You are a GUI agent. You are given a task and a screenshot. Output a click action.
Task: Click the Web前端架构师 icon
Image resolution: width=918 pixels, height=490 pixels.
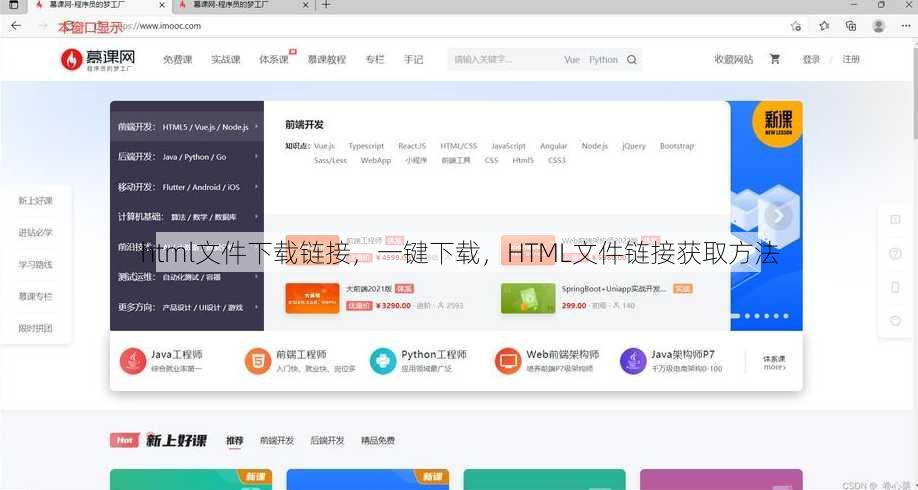coord(508,361)
